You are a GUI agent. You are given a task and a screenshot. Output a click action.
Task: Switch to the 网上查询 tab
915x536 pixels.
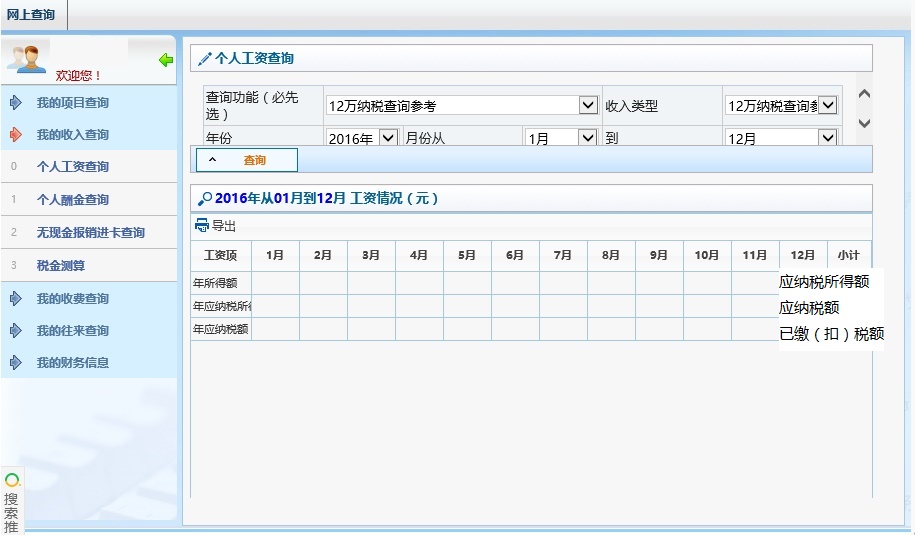click(31, 15)
